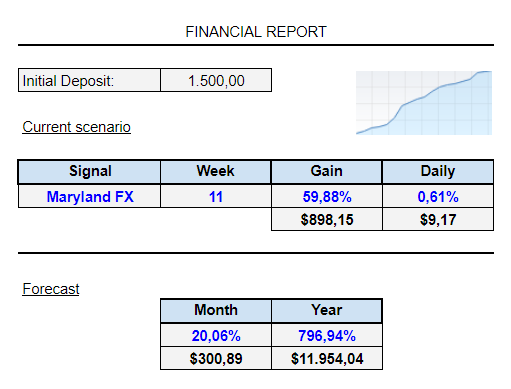Select the Initial Deposit label cell
Screen dimensions: 511x389
click(89, 80)
